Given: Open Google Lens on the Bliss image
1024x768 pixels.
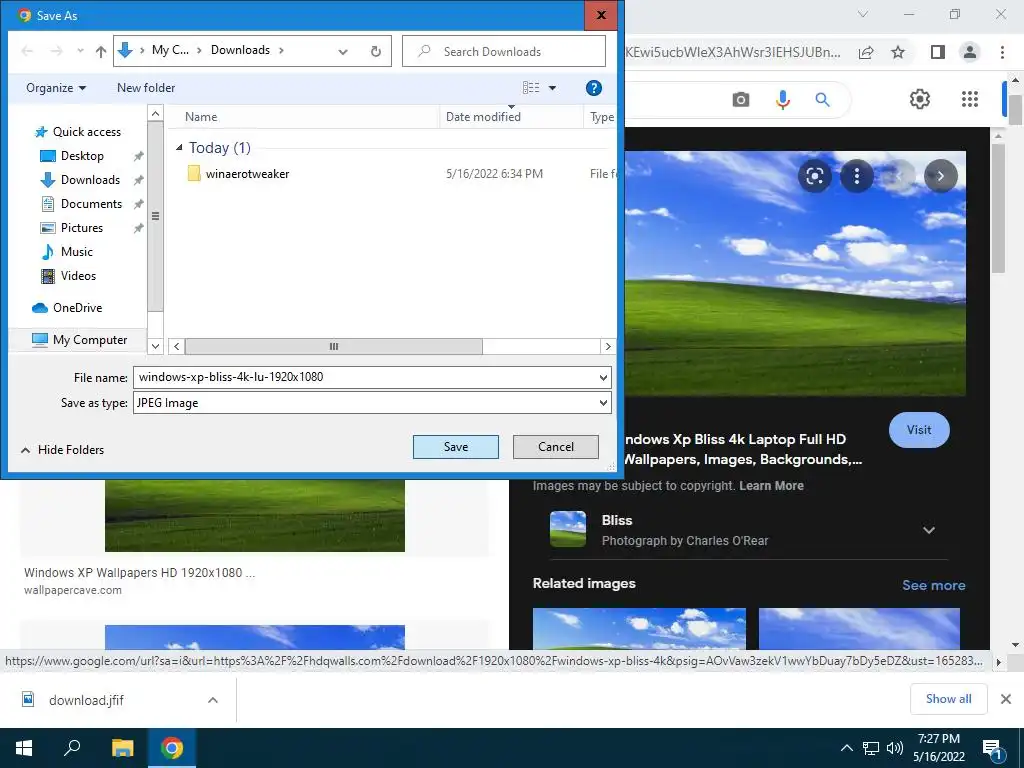Looking at the screenshot, I should pyautogui.click(x=814, y=176).
